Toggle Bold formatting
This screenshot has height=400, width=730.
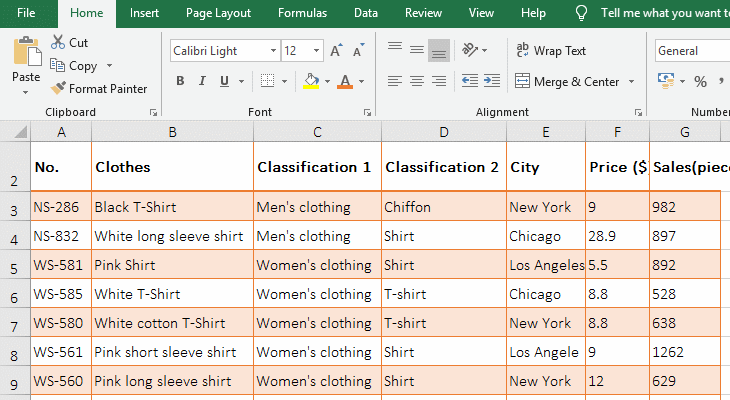180,81
